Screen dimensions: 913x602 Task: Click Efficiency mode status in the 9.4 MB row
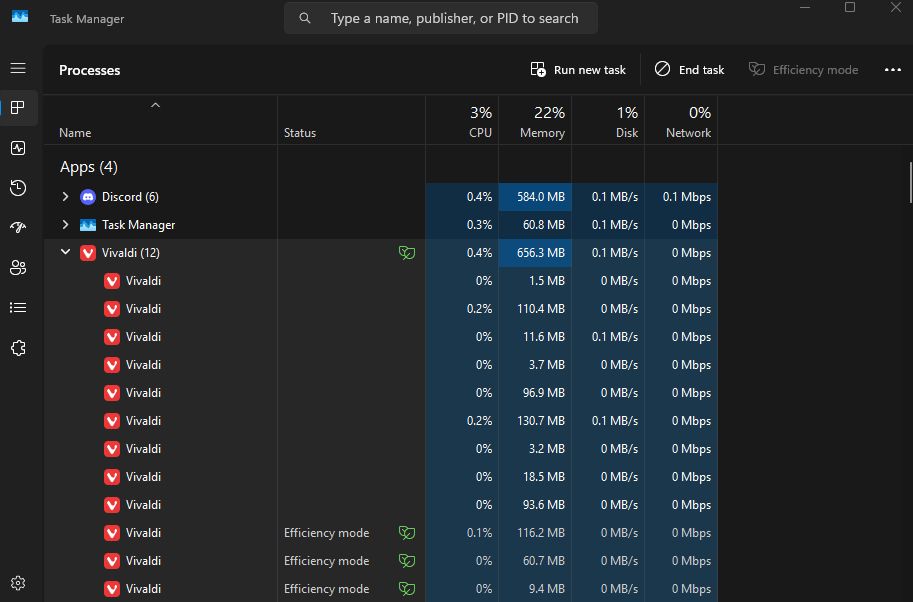tap(327, 589)
